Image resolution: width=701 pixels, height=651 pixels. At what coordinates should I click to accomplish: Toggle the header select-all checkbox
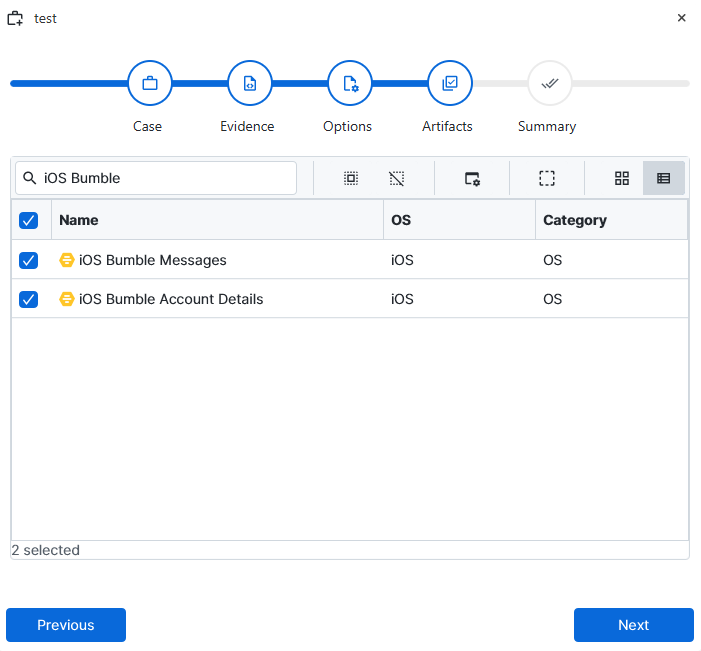coord(29,220)
